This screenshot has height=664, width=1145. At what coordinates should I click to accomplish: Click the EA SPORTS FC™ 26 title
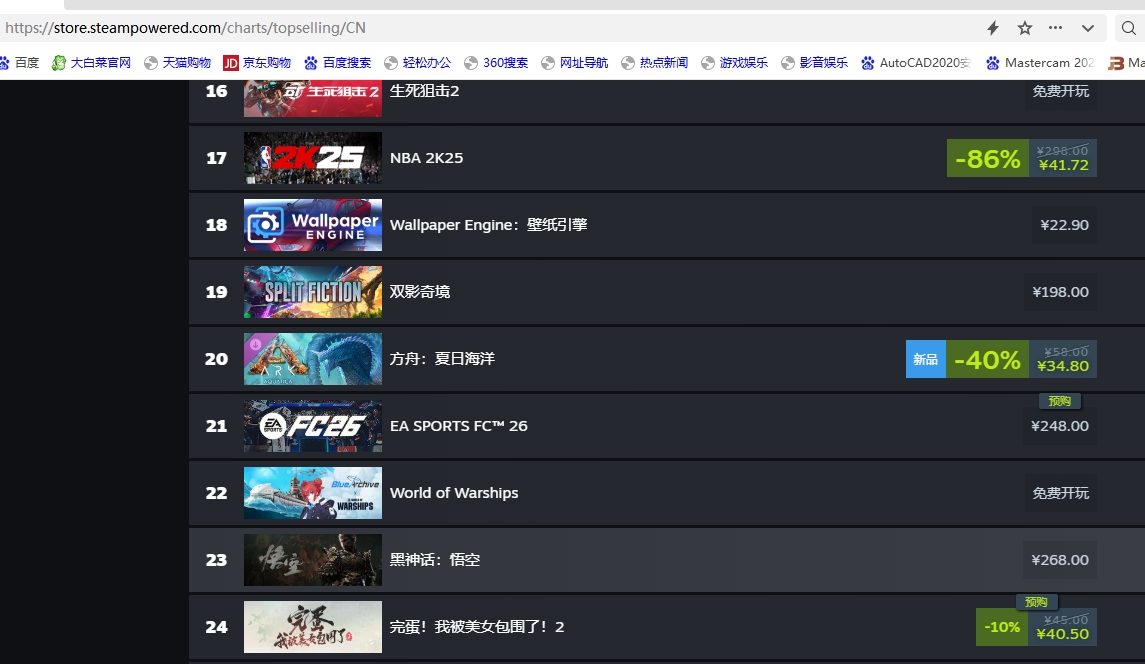coord(459,426)
